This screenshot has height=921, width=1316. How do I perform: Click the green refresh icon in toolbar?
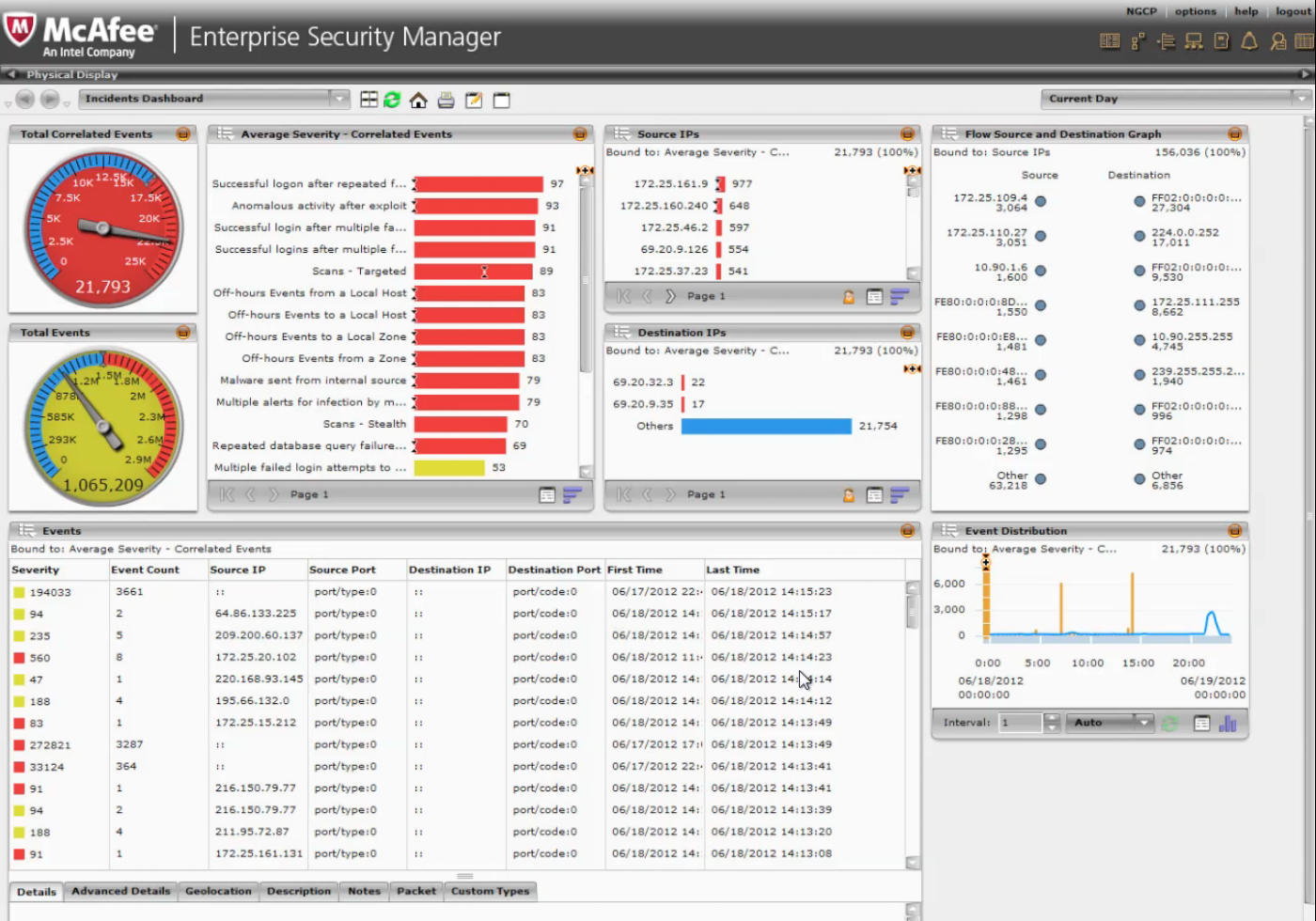(393, 100)
